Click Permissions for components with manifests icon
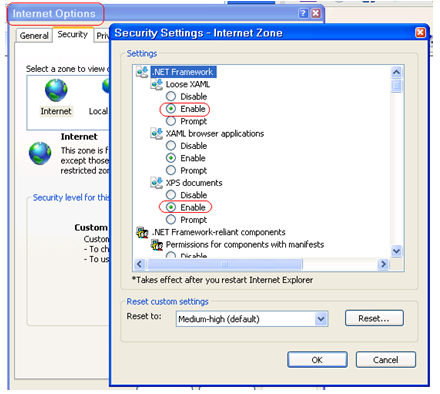 click(157, 244)
